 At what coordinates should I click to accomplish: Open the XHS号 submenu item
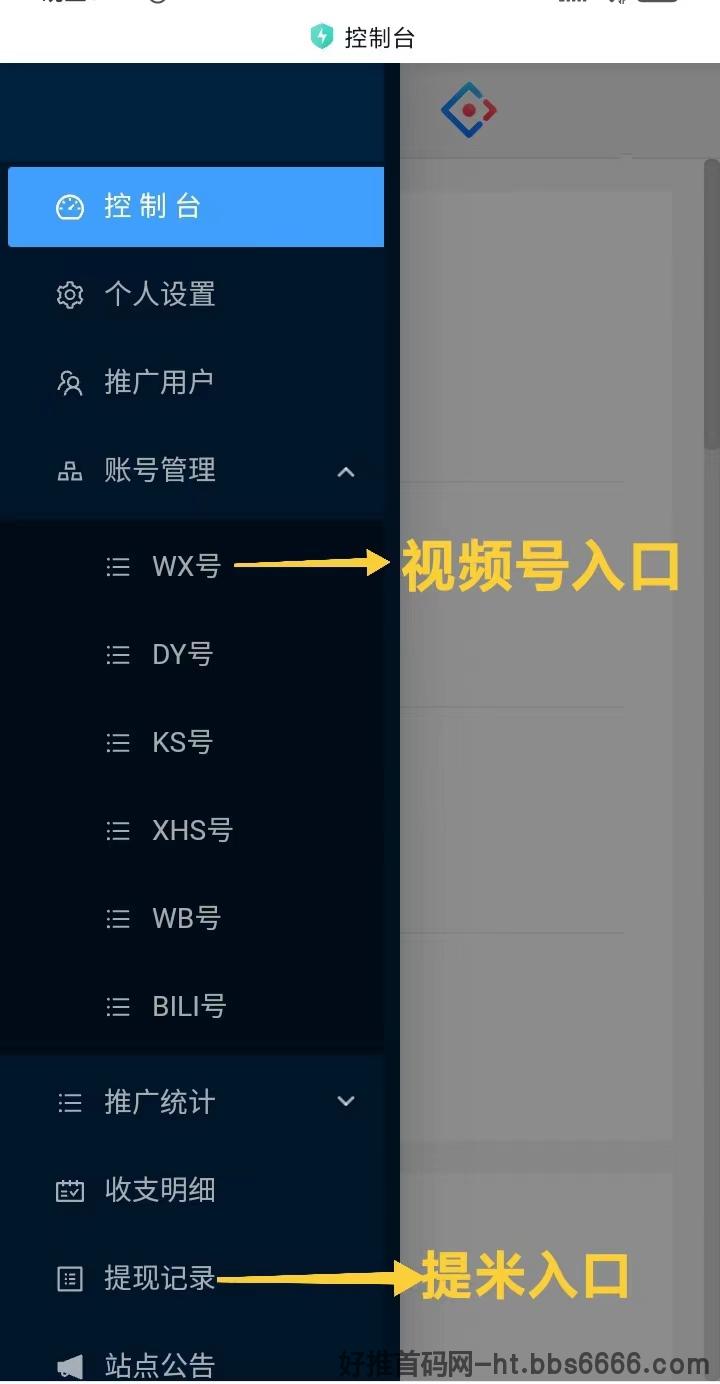(x=192, y=830)
